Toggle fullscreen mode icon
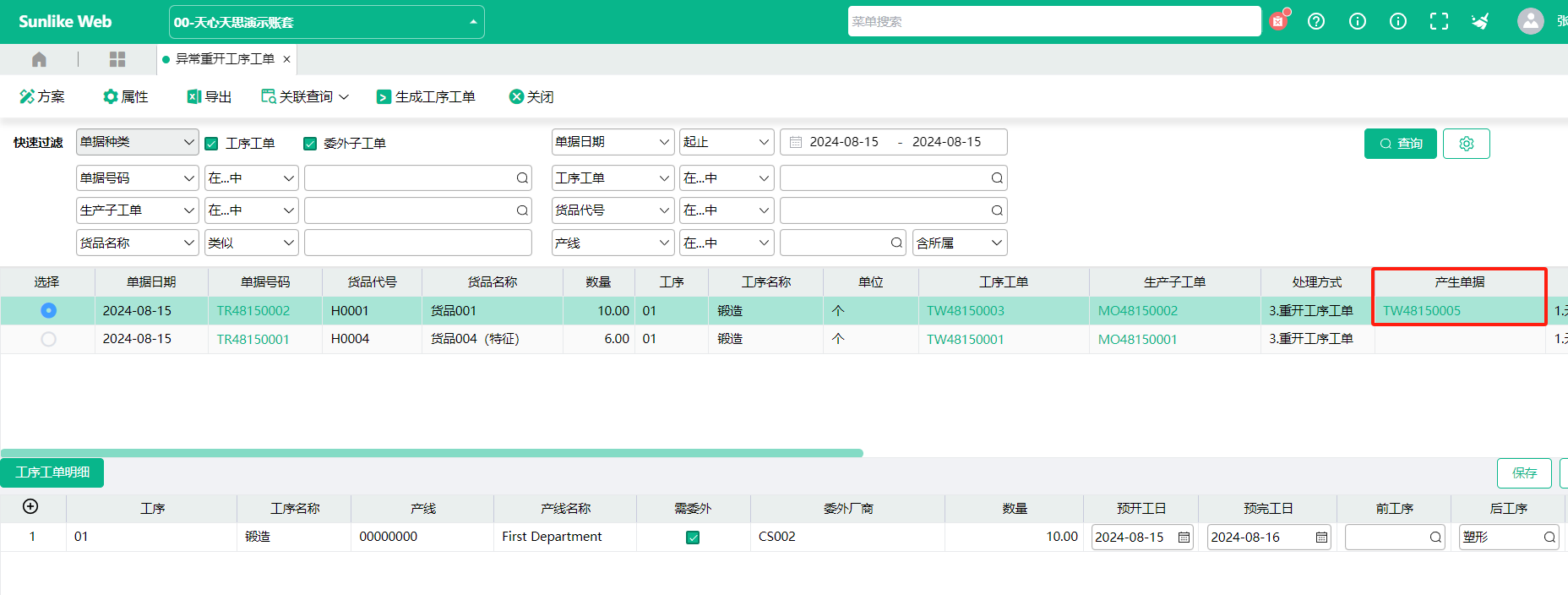 tap(1439, 21)
